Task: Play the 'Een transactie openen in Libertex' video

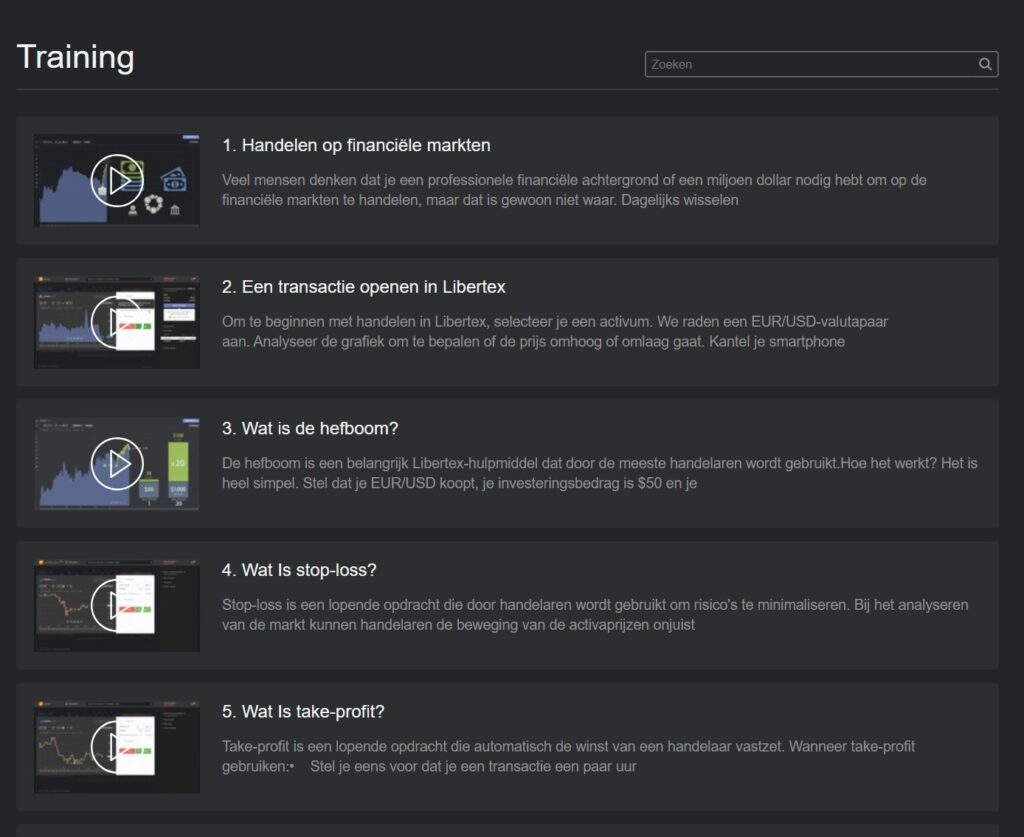Action: click(x=117, y=322)
